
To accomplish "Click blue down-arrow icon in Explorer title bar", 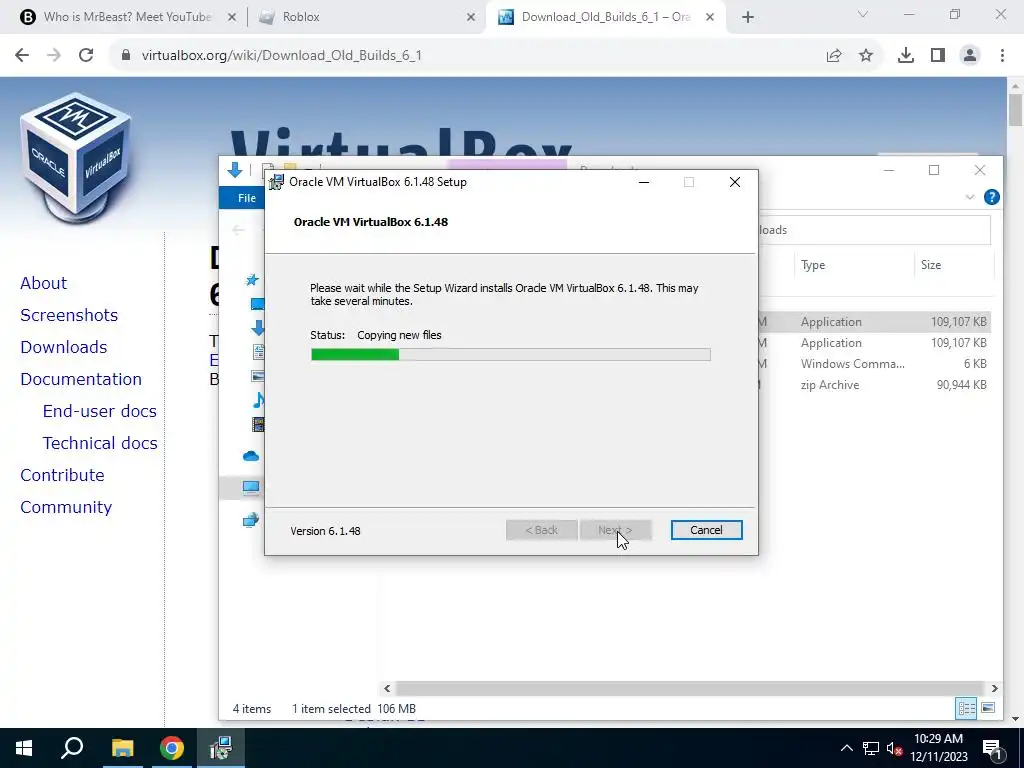I will (x=234, y=170).
